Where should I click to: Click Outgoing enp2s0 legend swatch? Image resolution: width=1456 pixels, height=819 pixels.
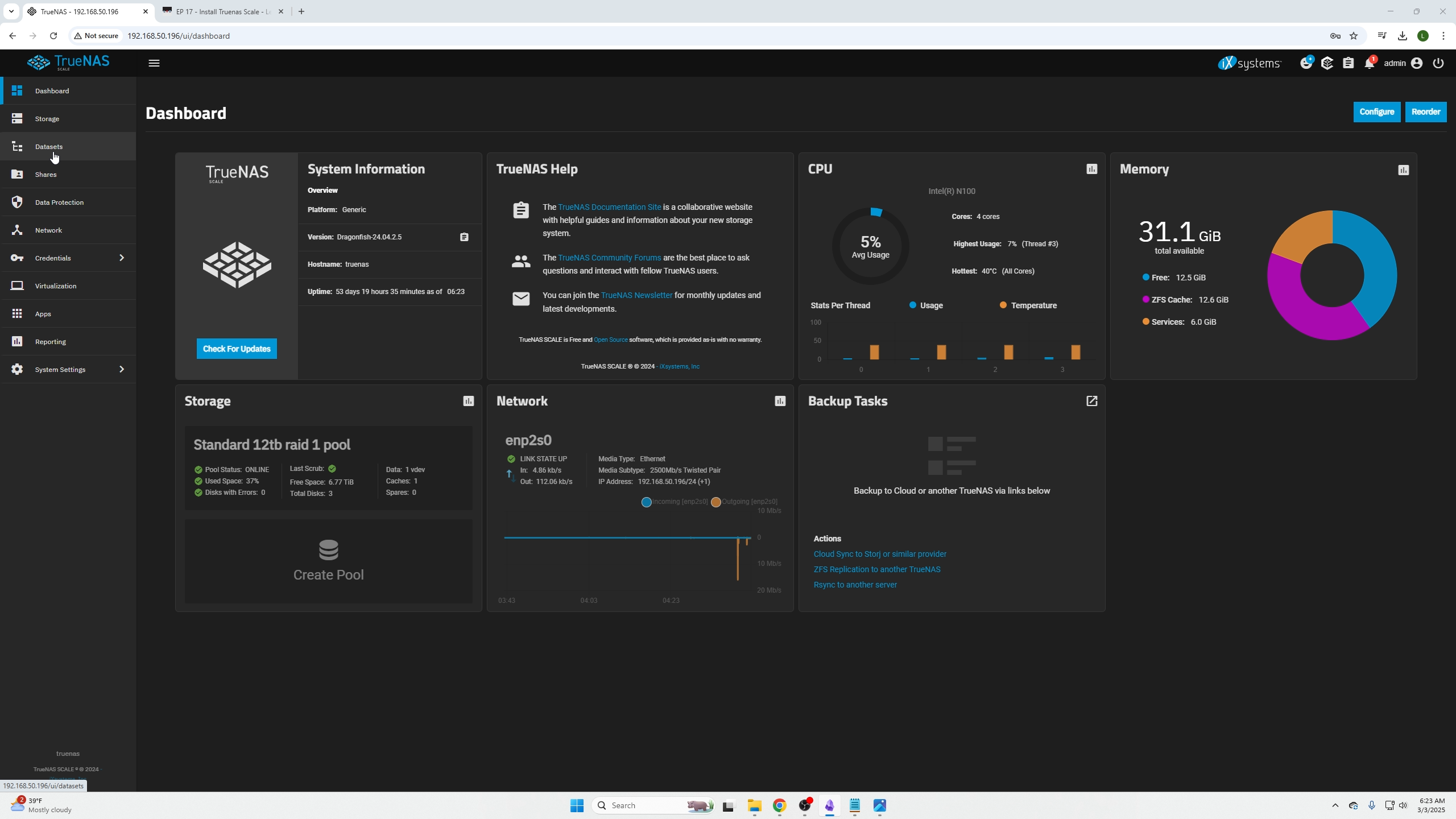(x=715, y=502)
